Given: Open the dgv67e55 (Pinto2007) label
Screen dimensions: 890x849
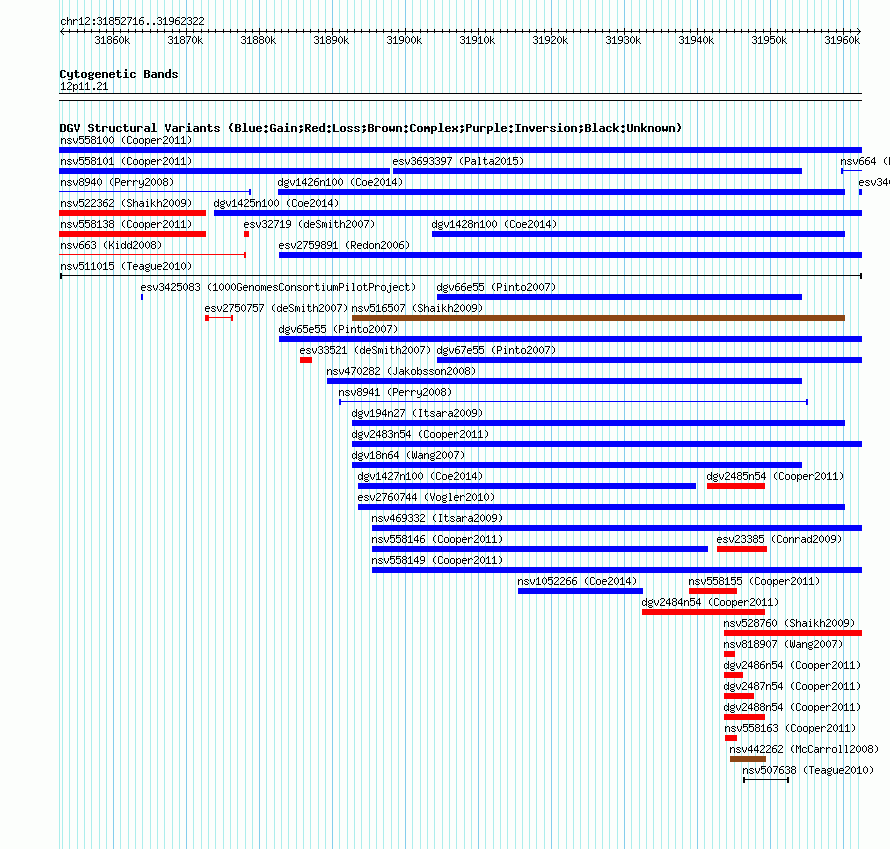Looking at the screenshot, I should click(x=496, y=350).
